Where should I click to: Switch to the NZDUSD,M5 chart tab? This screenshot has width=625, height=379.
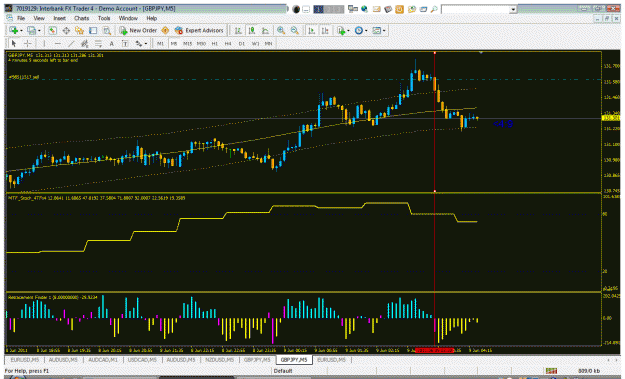click(x=219, y=360)
